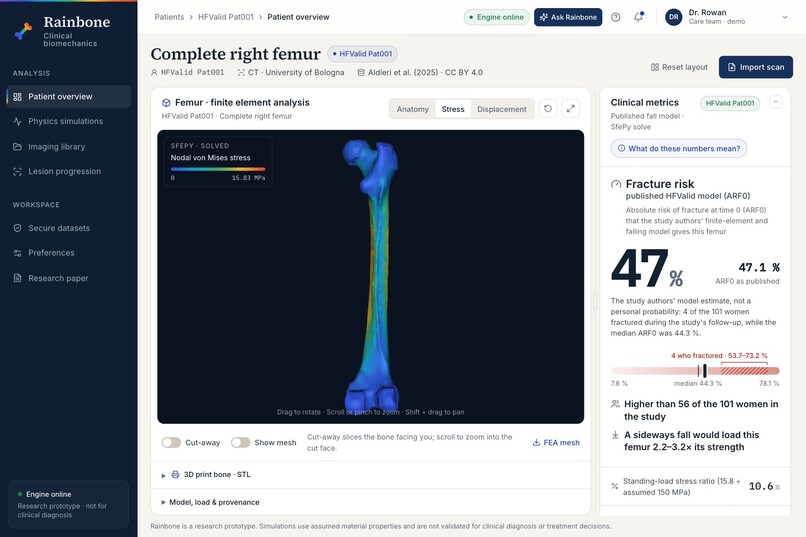This screenshot has width=806, height=537.
Task: Click the '15.83 MPa' legend maximum
Action: click(x=248, y=178)
